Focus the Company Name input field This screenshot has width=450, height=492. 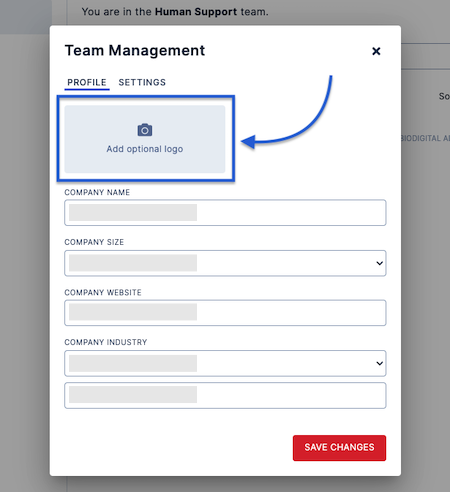[225, 213]
